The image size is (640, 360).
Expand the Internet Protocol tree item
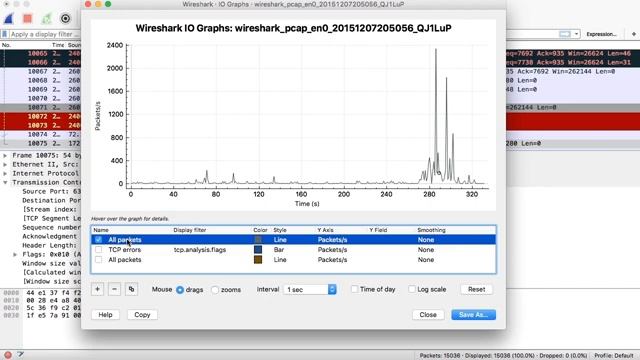coord(5,173)
